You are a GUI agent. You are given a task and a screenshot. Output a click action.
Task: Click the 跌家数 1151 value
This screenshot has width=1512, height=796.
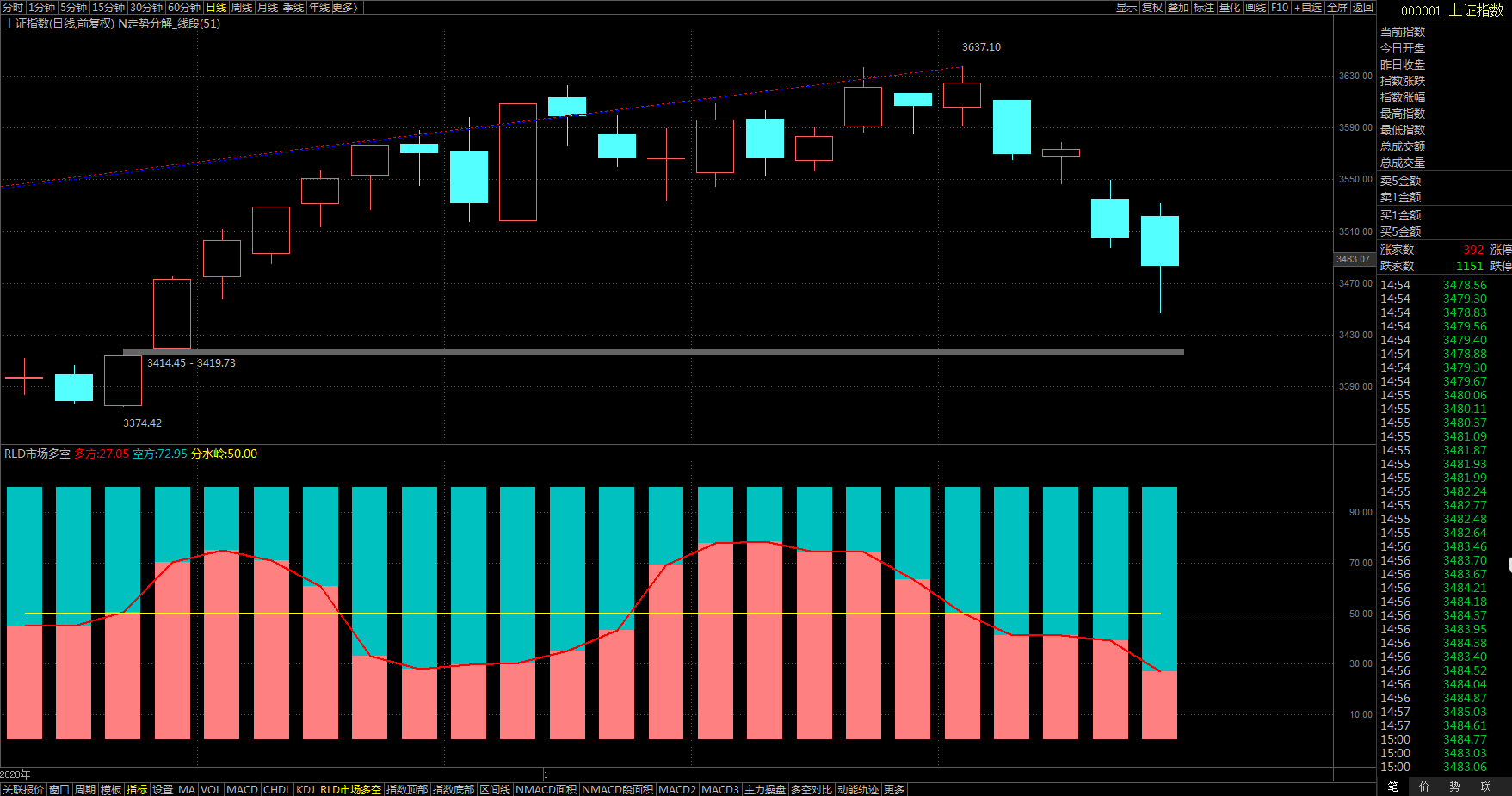(x=1470, y=266)
